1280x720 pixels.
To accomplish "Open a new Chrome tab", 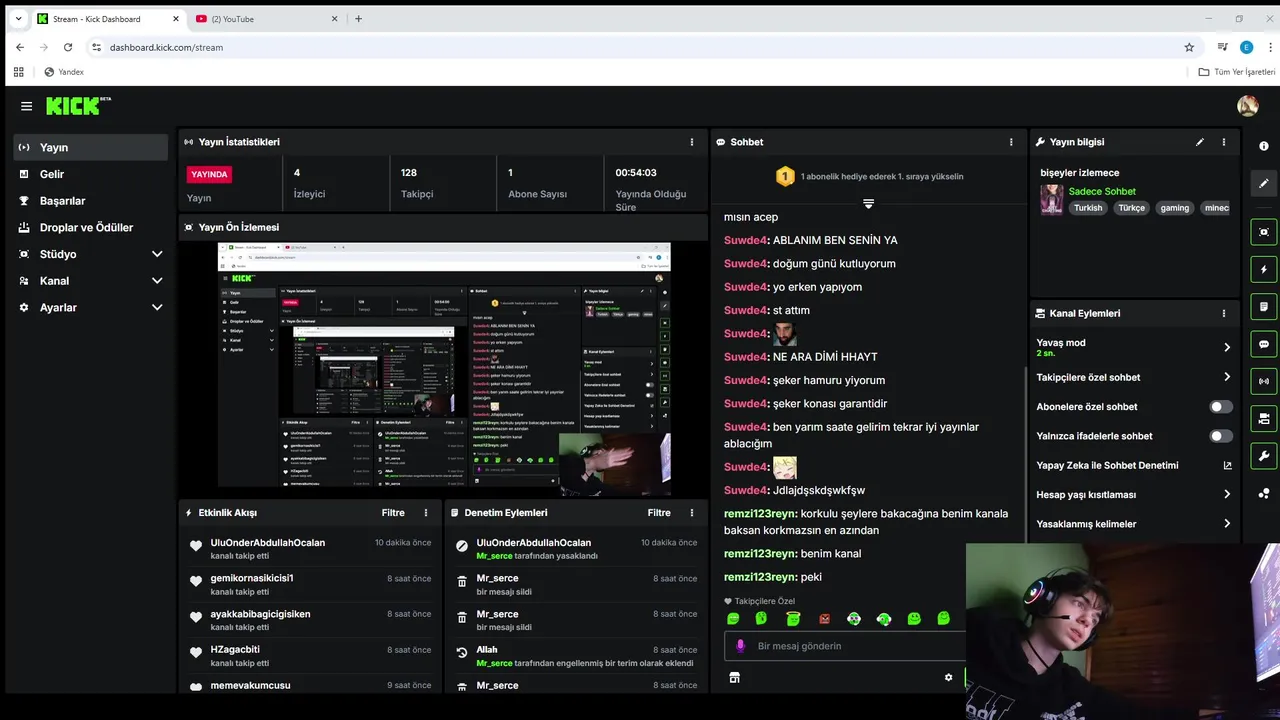I will click(358, 18).
